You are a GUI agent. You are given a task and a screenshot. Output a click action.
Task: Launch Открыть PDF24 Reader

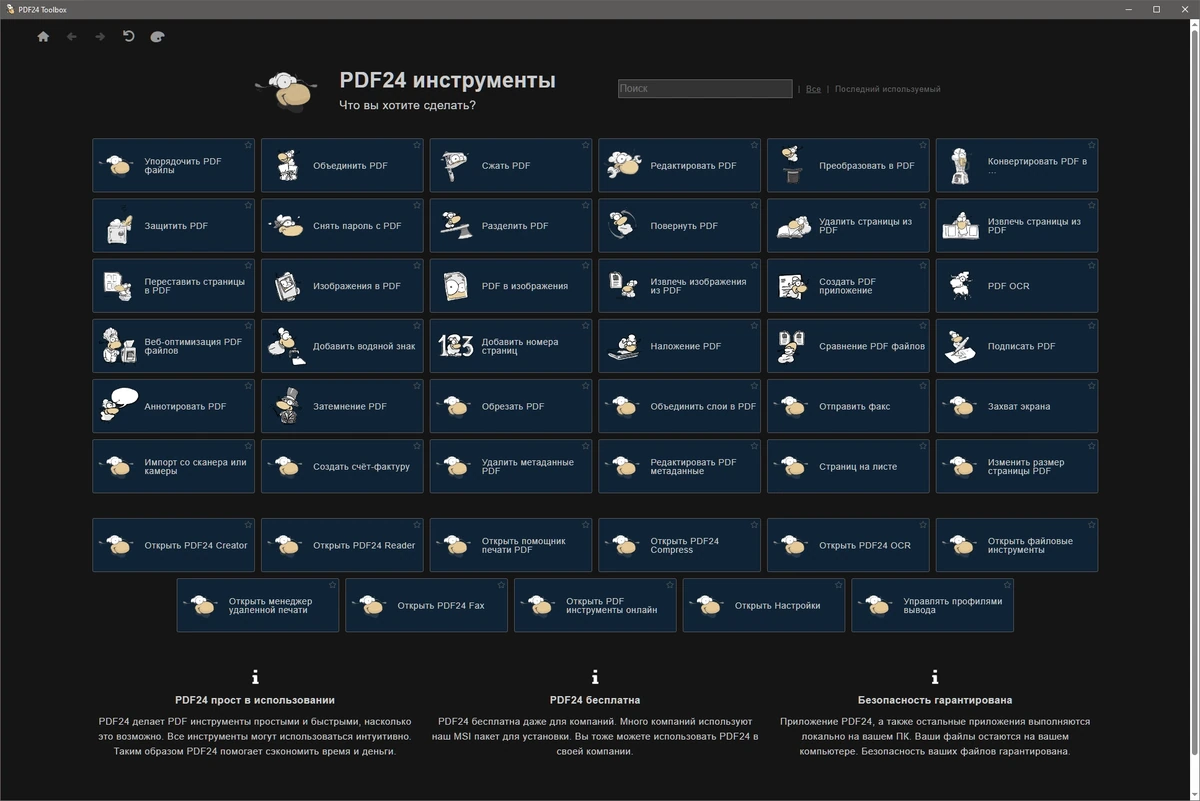coord(343,545)
